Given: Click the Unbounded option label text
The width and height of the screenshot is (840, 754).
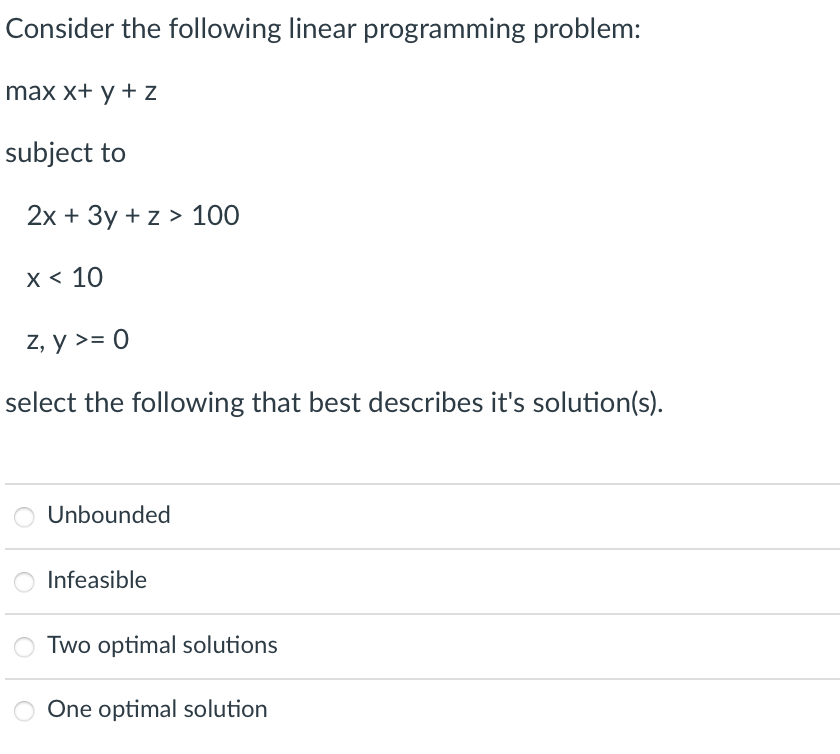Looking at the screenshot, I should pos(109,516).
